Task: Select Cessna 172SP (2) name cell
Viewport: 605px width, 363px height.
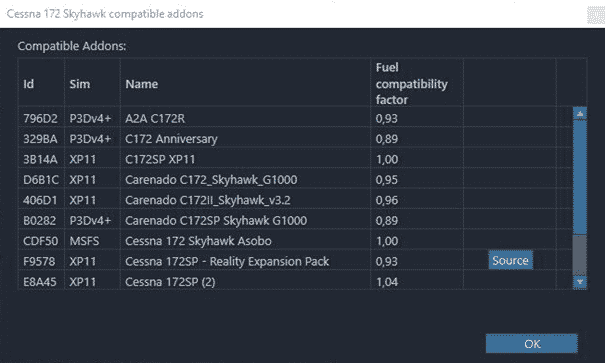Action: pyautogui.click(x=170, y=282)
